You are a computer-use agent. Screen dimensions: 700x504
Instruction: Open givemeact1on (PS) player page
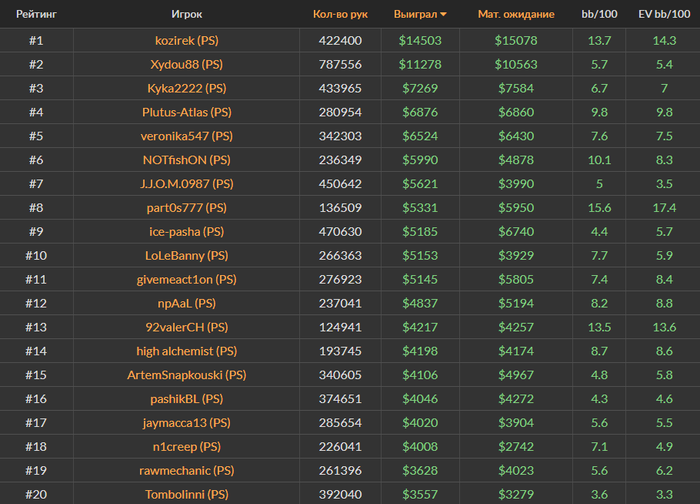pyautogui.click(x=187, y=279)
